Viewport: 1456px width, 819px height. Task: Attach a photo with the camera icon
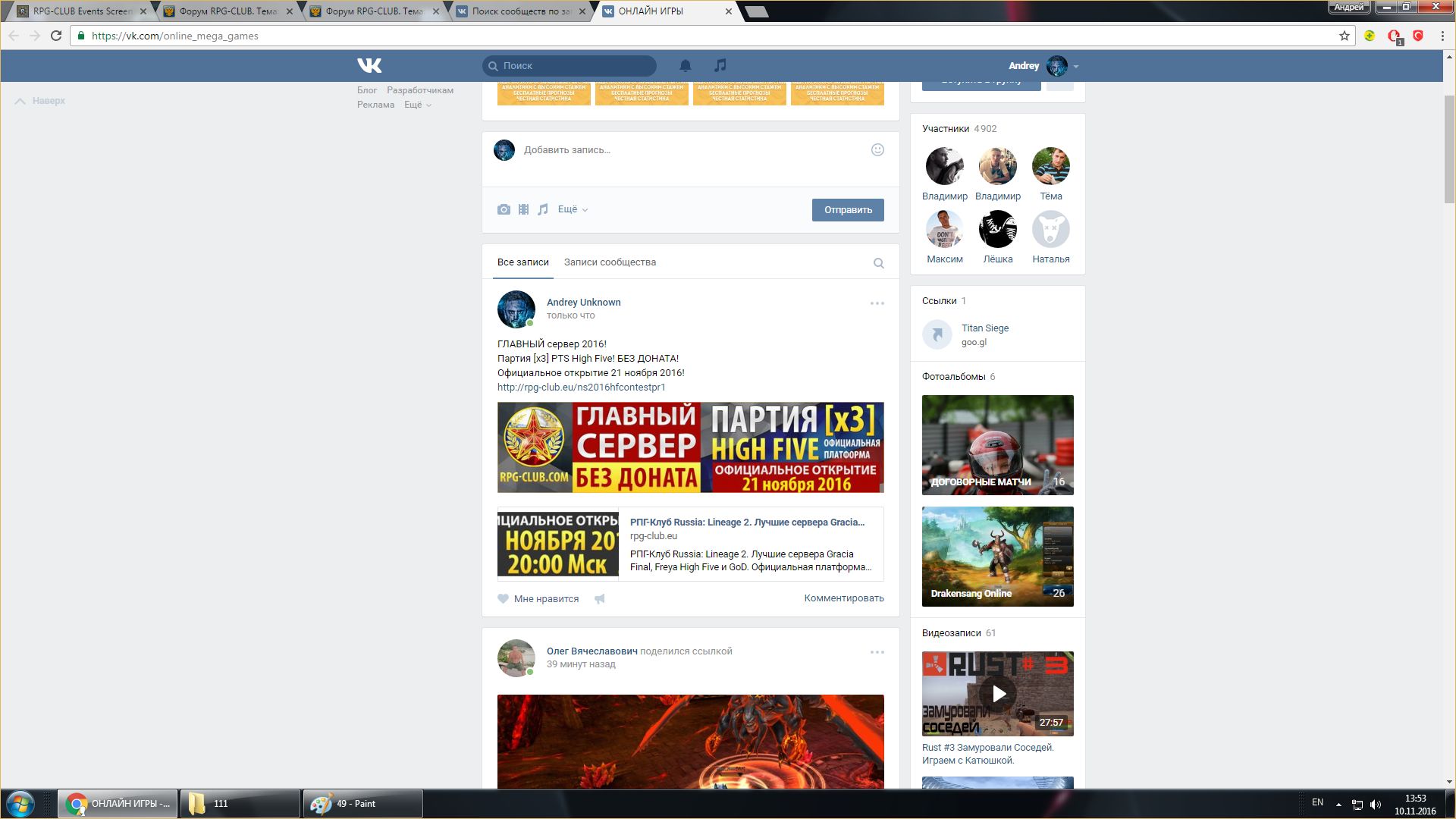(x=504, y=209)
